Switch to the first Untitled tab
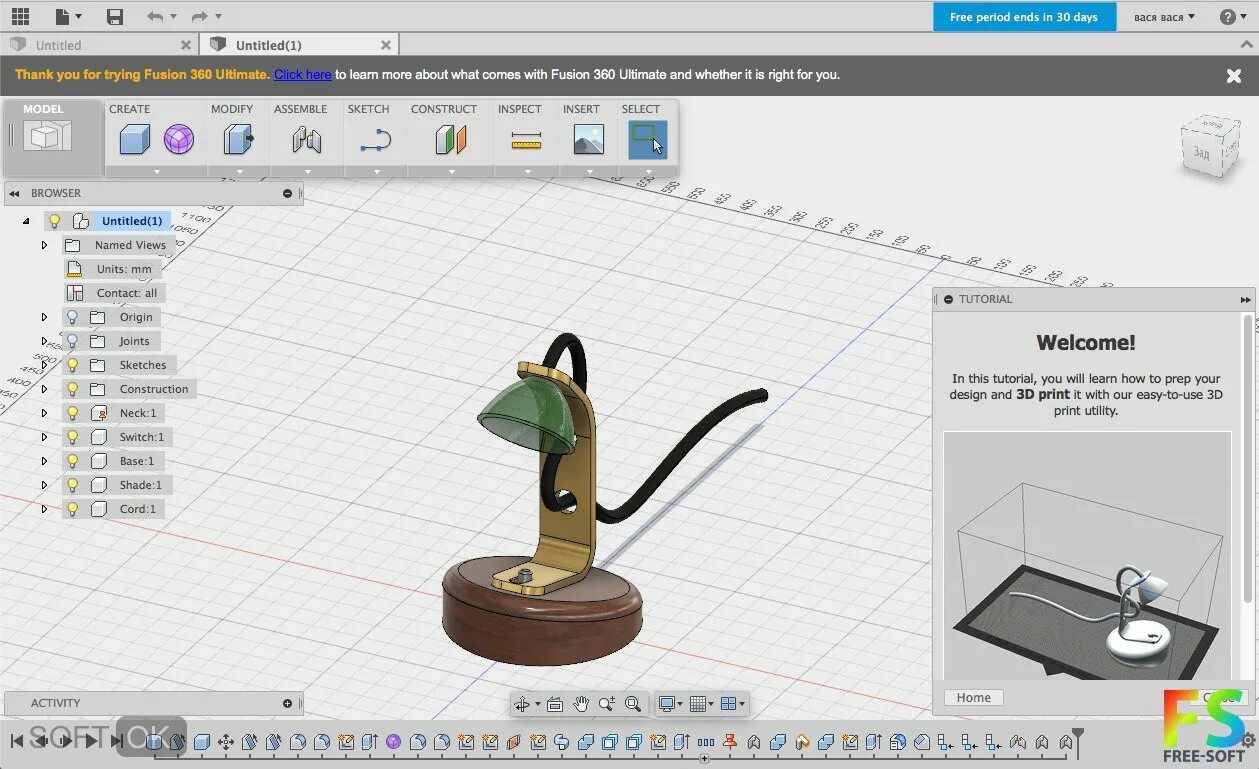 (x=100, y=45)
